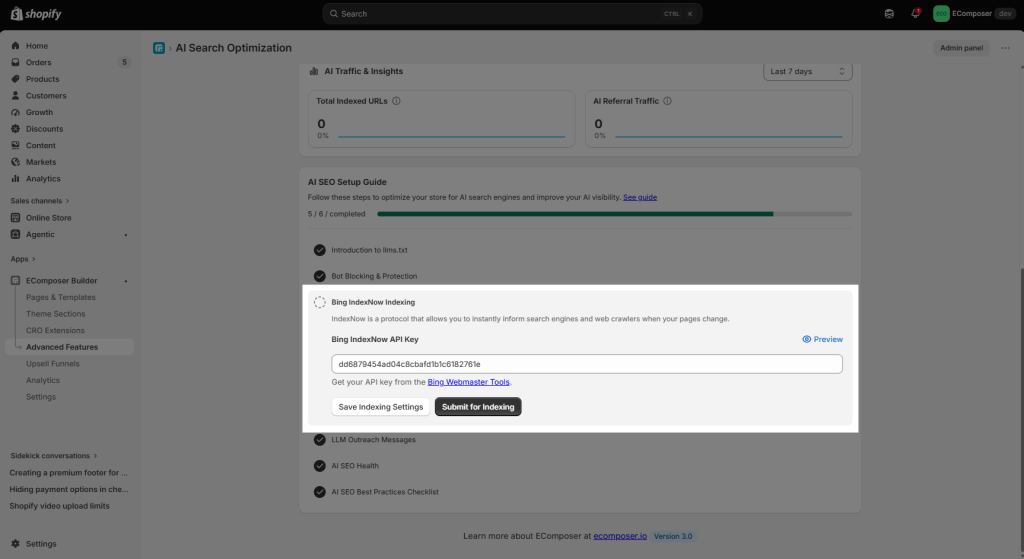
Task: Click the AI Referral Traffic trend line
Action: click(x=729, y=136)
